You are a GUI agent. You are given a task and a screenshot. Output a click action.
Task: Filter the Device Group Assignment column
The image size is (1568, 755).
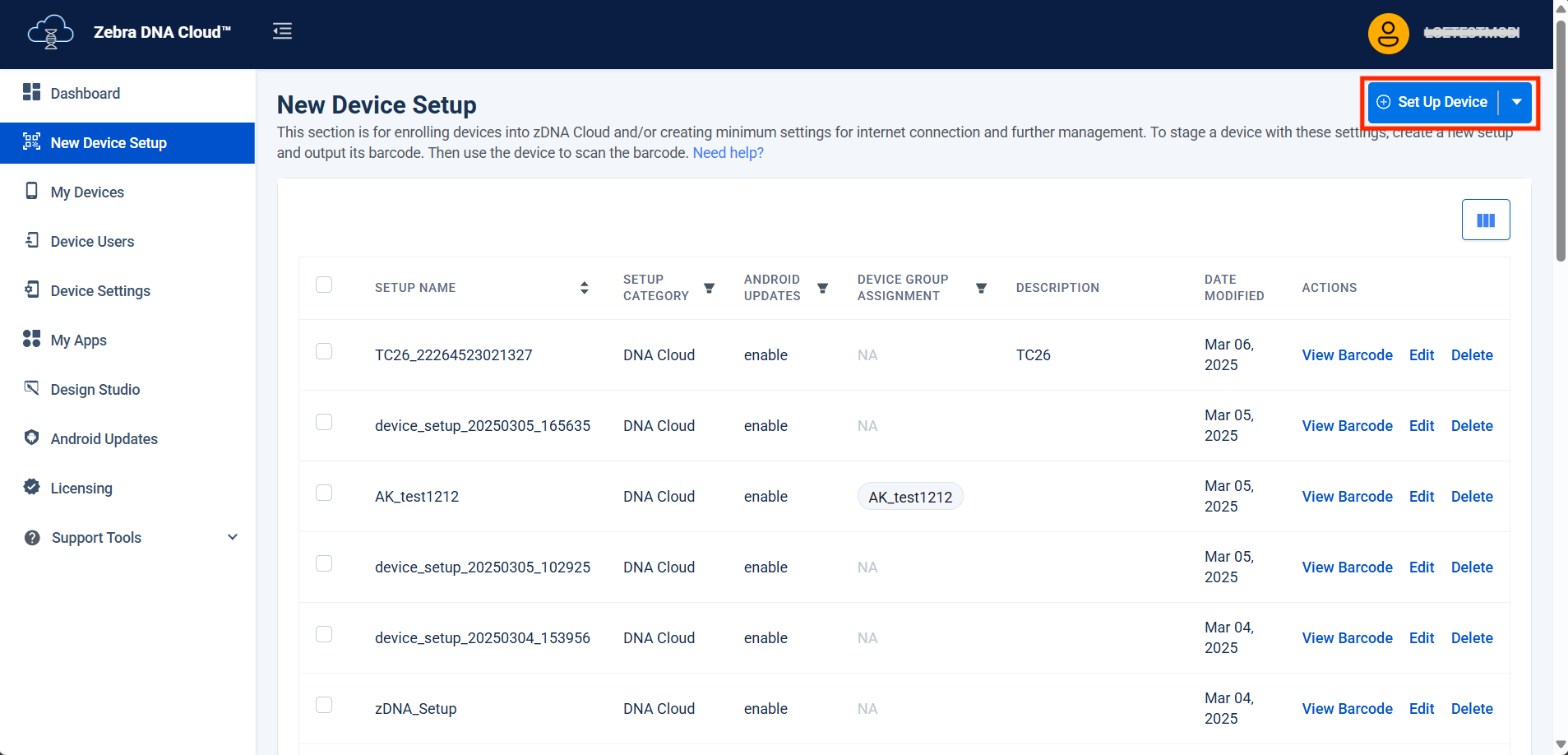coord(981,288)
